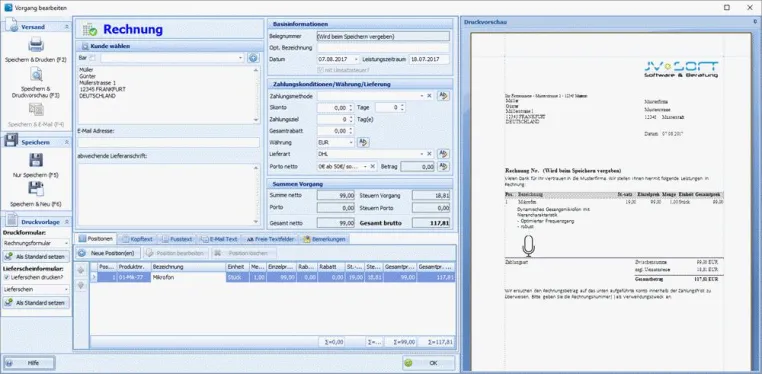Click the Speichern & Drucken printer icon
The width and height of the screenshot is (762, 374).
coord(36,45)
